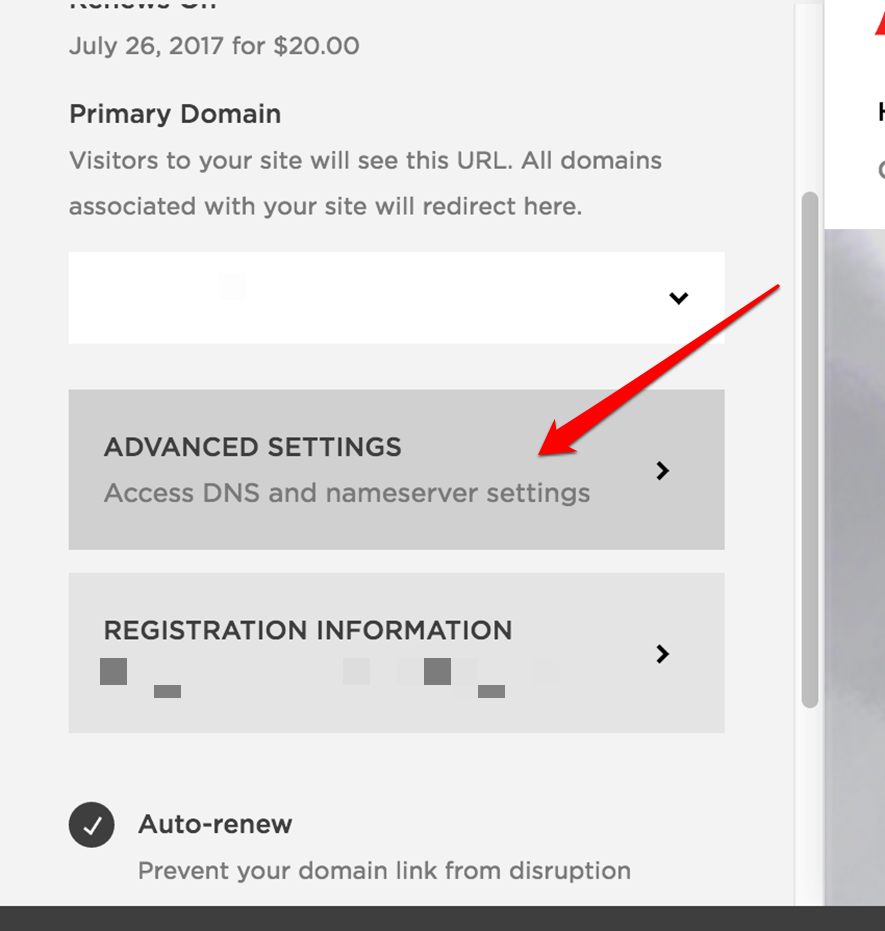Viewport: 885px width, 931px height.
Task: Click the redacted registration details line
Action: coord(329,677)
